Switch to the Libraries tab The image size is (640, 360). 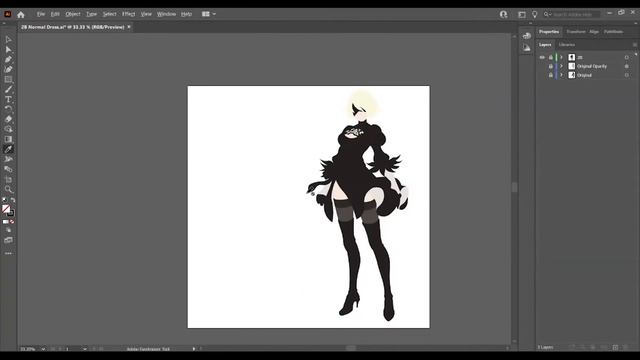tap(567, 45)
